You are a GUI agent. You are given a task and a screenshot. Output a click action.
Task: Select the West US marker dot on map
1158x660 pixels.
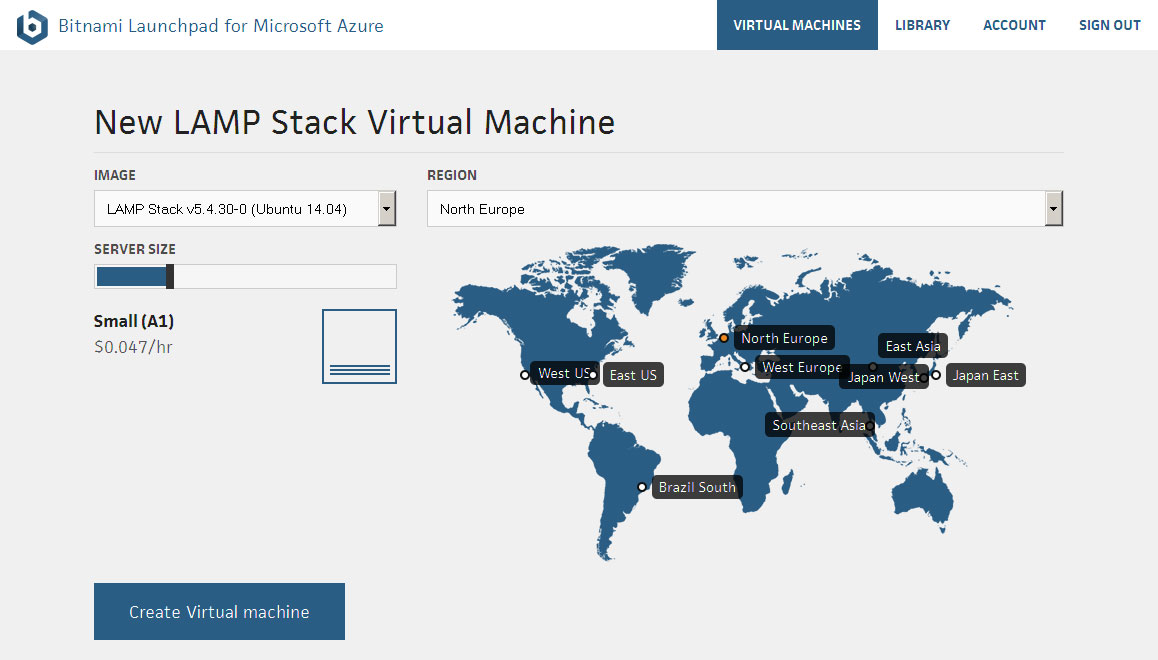click(x=524, y=375)
